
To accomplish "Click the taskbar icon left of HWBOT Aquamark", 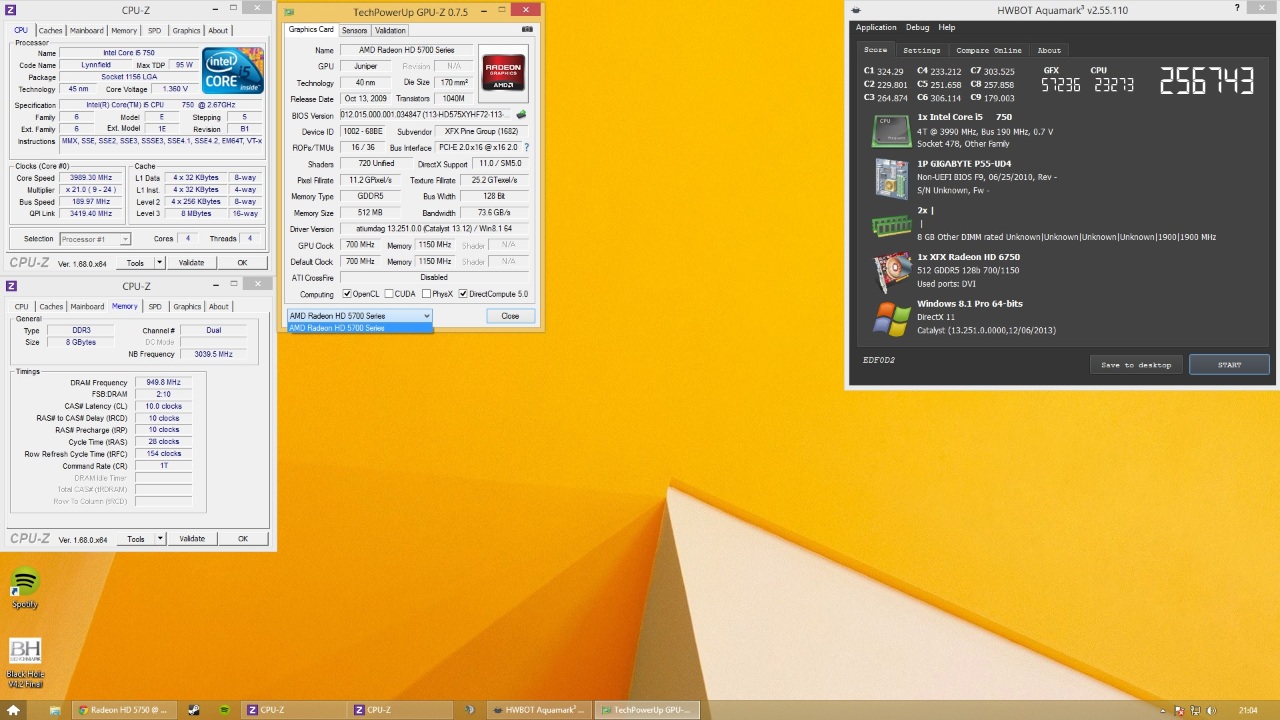I will [469, 710].
